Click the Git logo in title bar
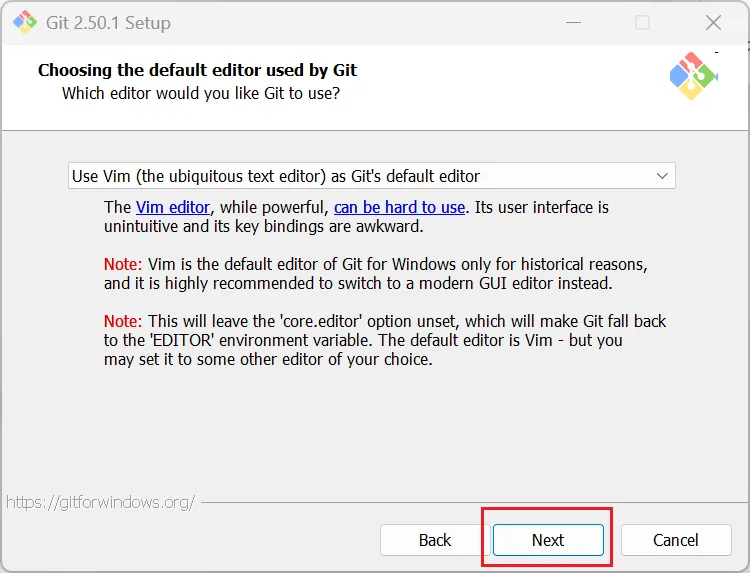This screenshot has height=573, width=750. tap(24, 22)
